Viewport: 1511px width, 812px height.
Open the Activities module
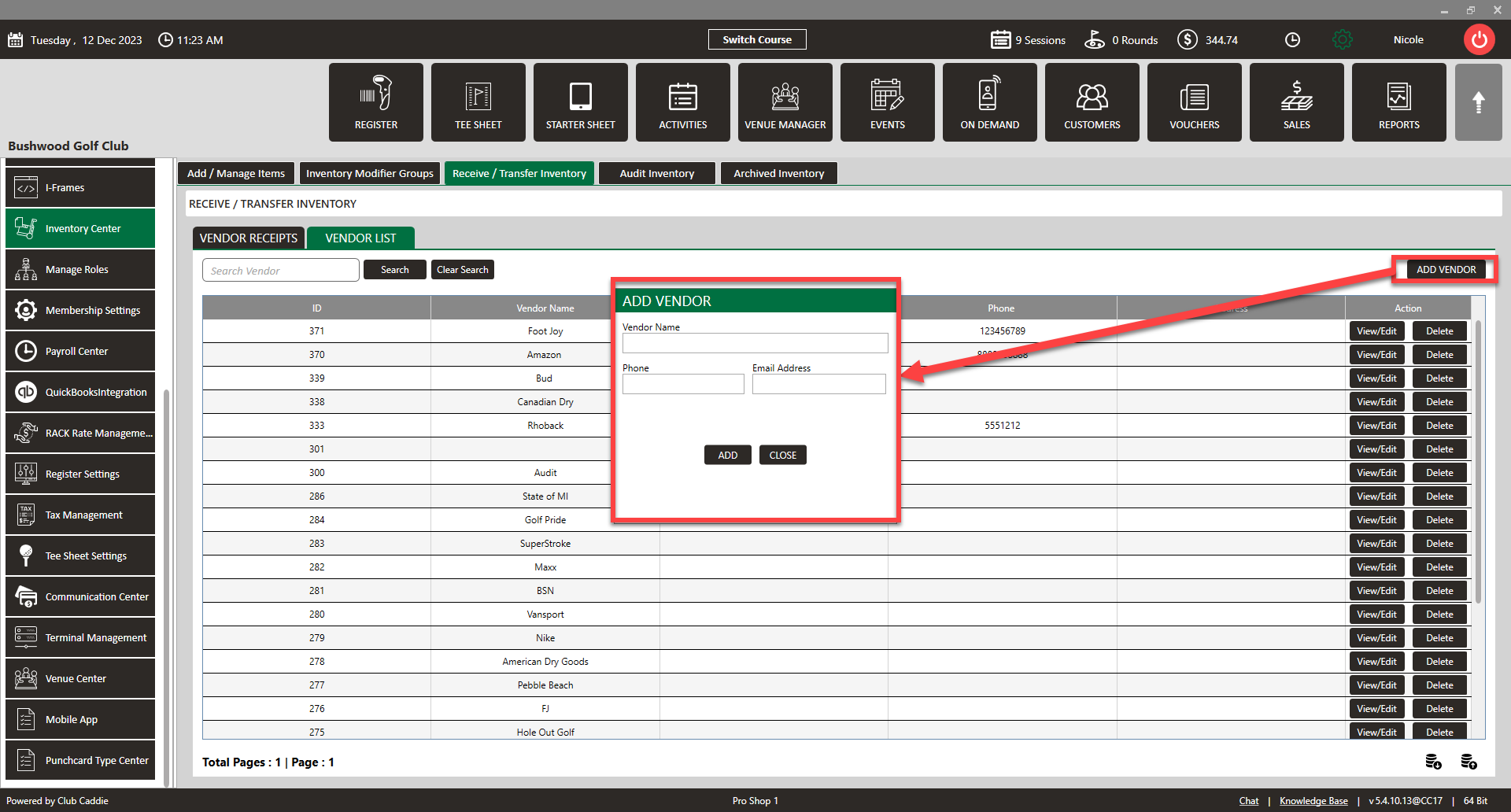683,102
